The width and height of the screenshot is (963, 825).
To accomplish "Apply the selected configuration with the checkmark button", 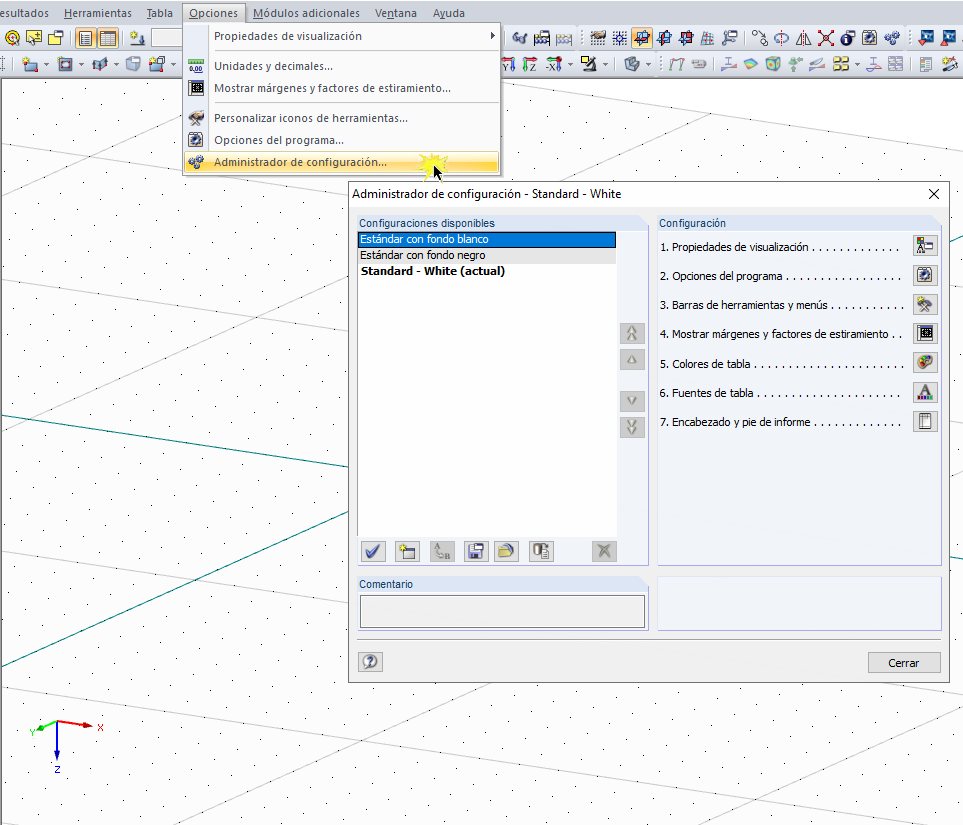I will pyautogui.click(x=372, y=551).
